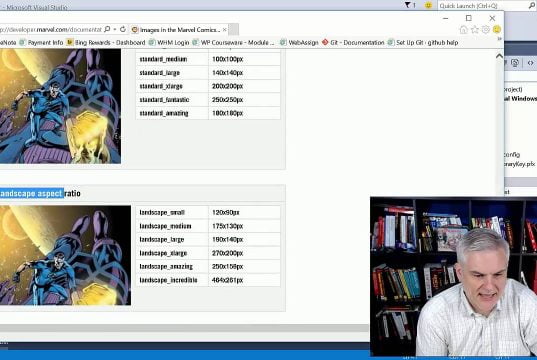Click the landscape aspect ratio sample image
This screenshot has height=360, width=537.
65,255
